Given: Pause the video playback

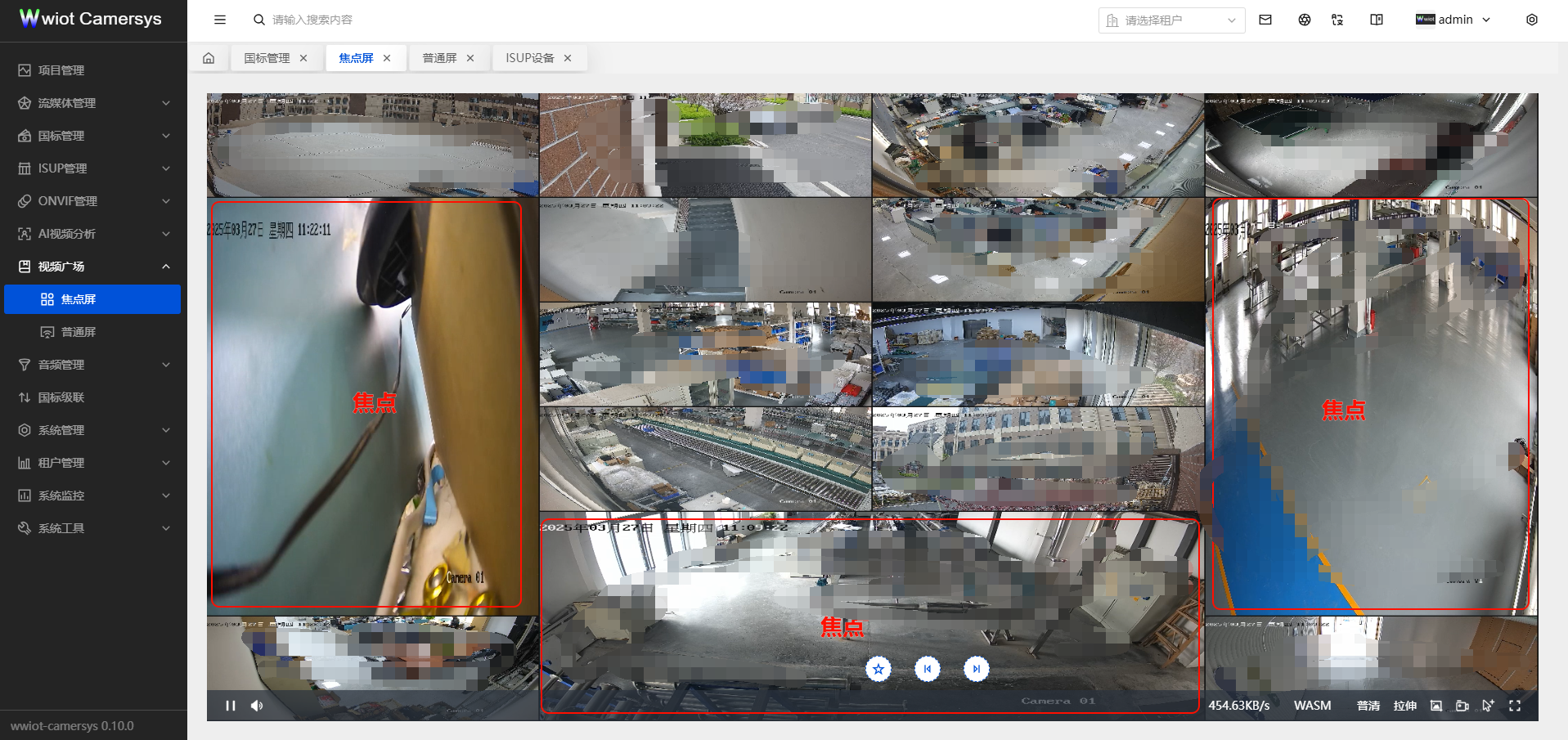Looking at the screenshot, I should coord(231,706).
